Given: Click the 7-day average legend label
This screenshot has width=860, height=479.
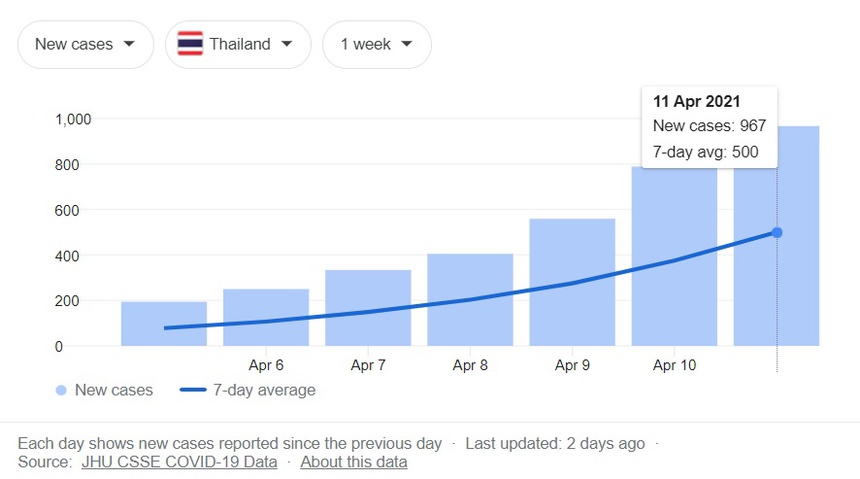Looking at the screenshot, I should (264, 390).
